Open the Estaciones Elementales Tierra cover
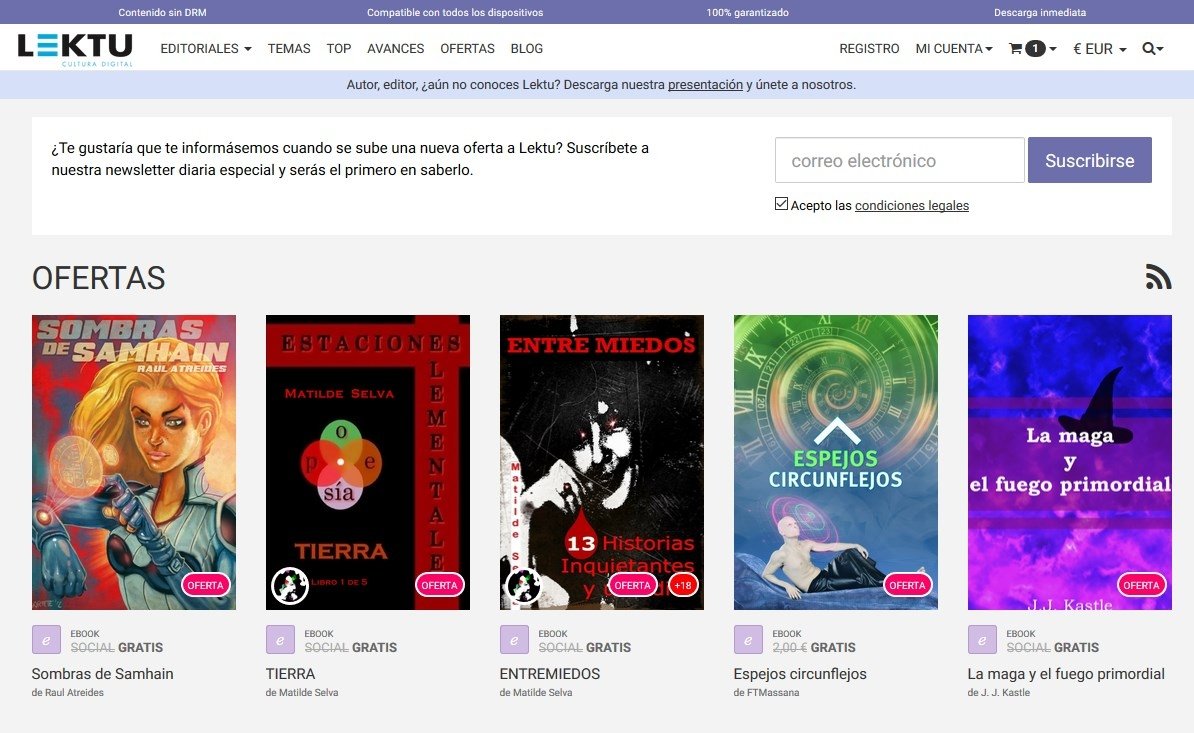 368,462
